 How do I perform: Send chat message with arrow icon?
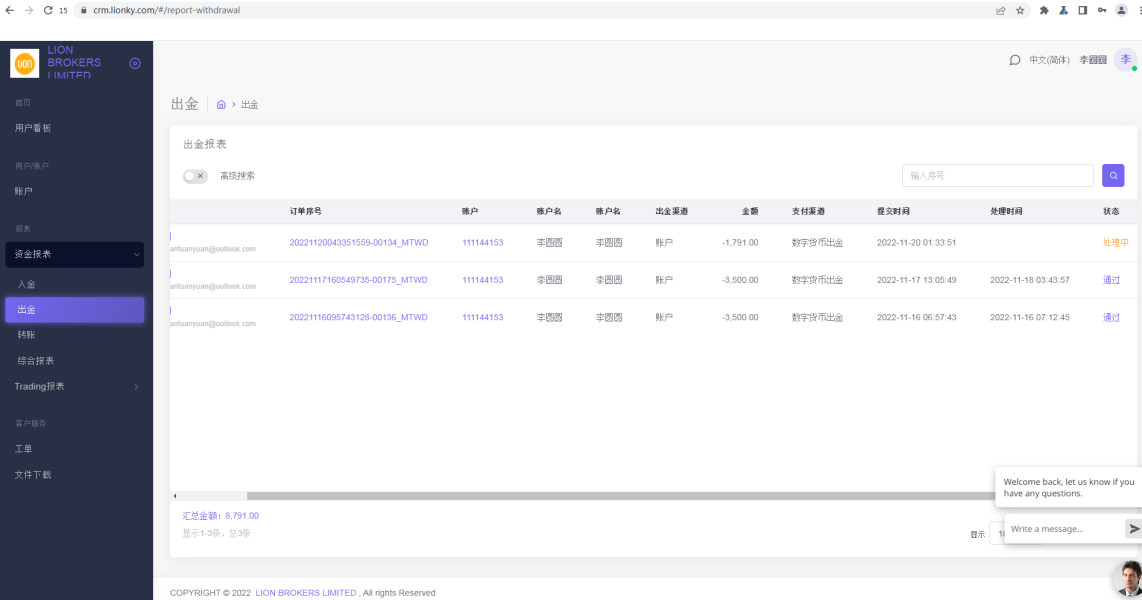pos(1133,529)
